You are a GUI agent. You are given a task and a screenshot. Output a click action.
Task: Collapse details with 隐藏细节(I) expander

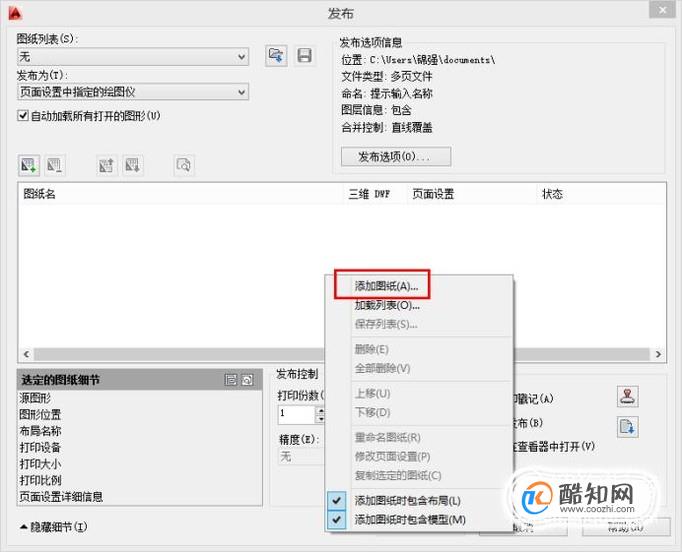tap(53, 527)
